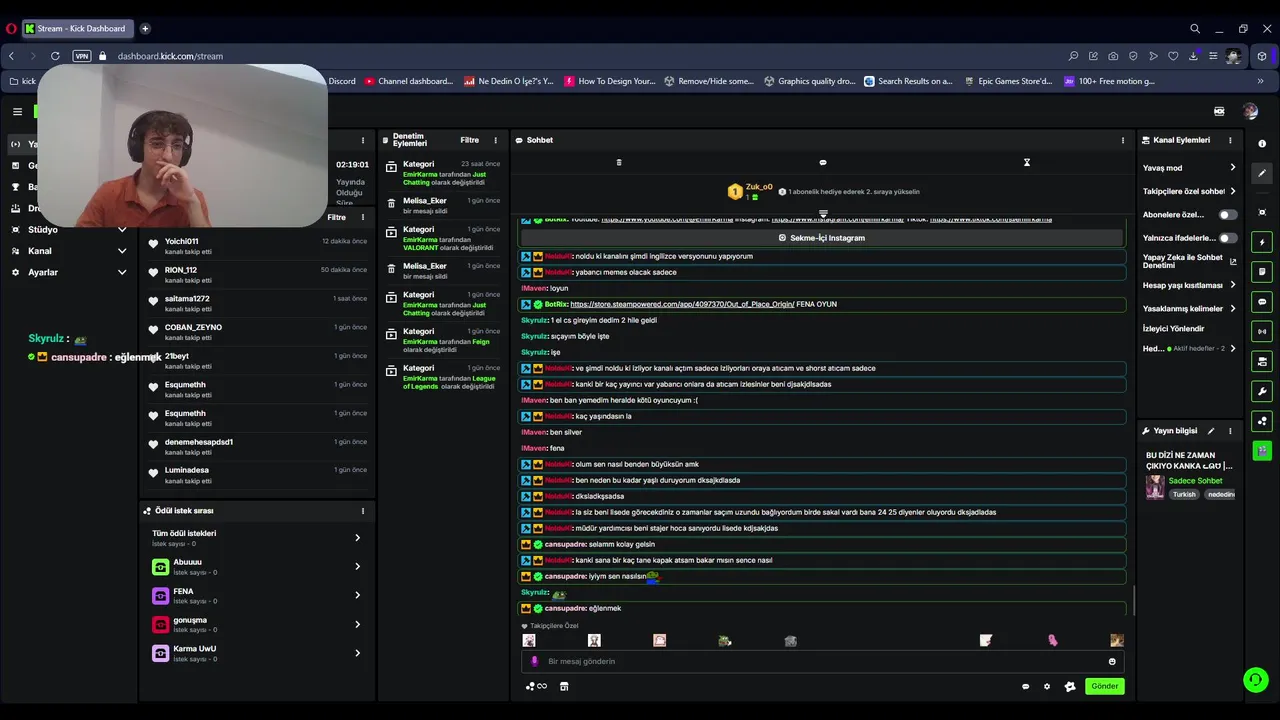Switch to Stream - Kick Dashboard browser tab
The width and height of the screenshot is (1280, 720).
coord(76,29)
